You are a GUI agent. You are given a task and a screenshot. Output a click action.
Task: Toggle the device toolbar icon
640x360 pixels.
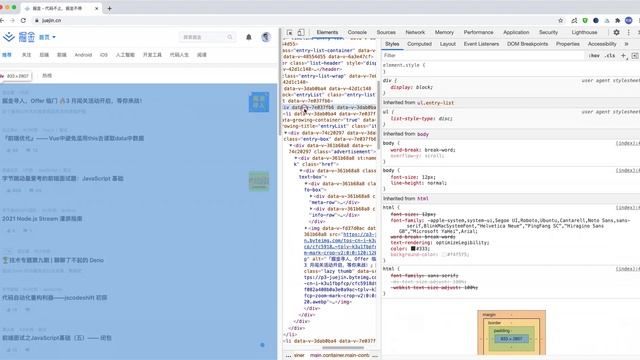tap(301, 32)
